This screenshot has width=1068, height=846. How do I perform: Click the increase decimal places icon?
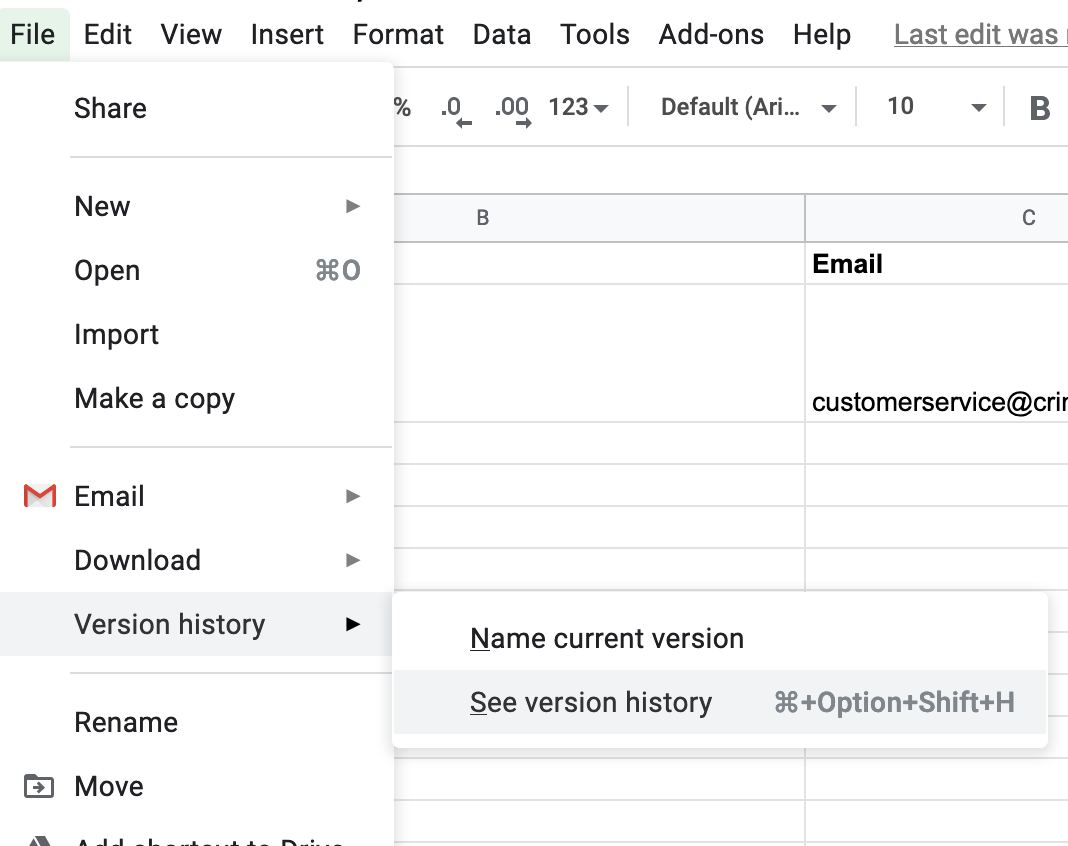pyautogui.click(x=512, y=108)
